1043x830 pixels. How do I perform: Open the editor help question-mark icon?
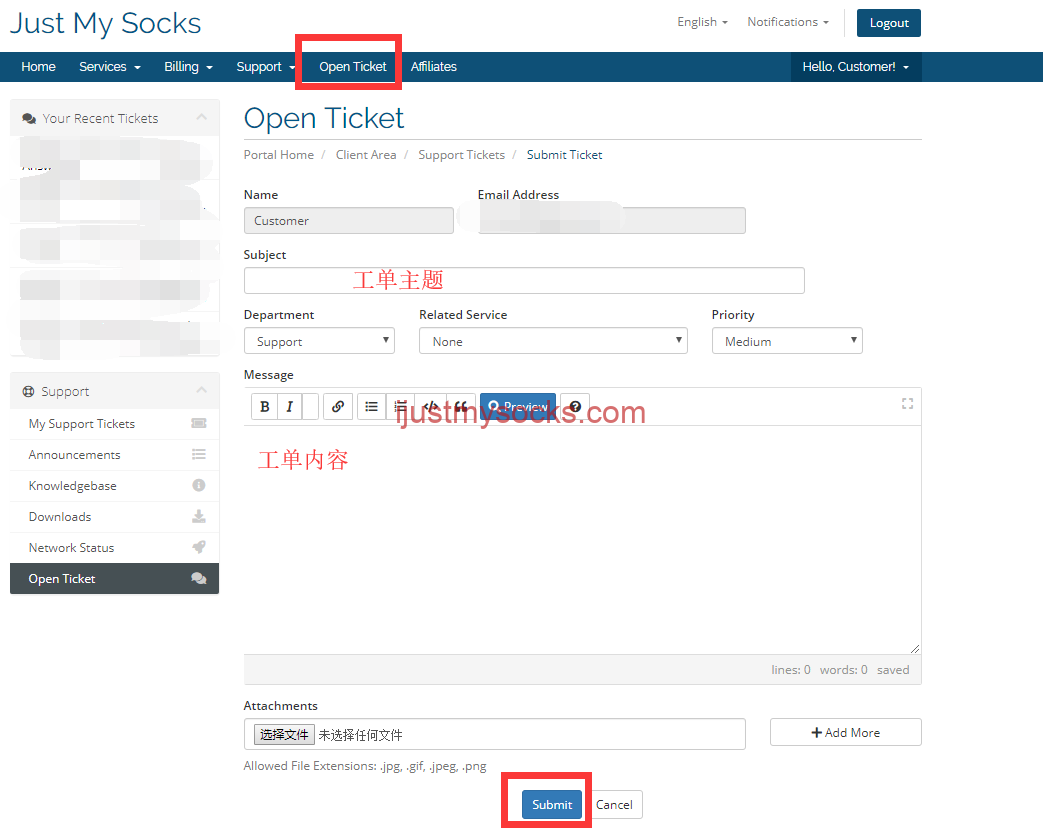click(x=575, y=406)
